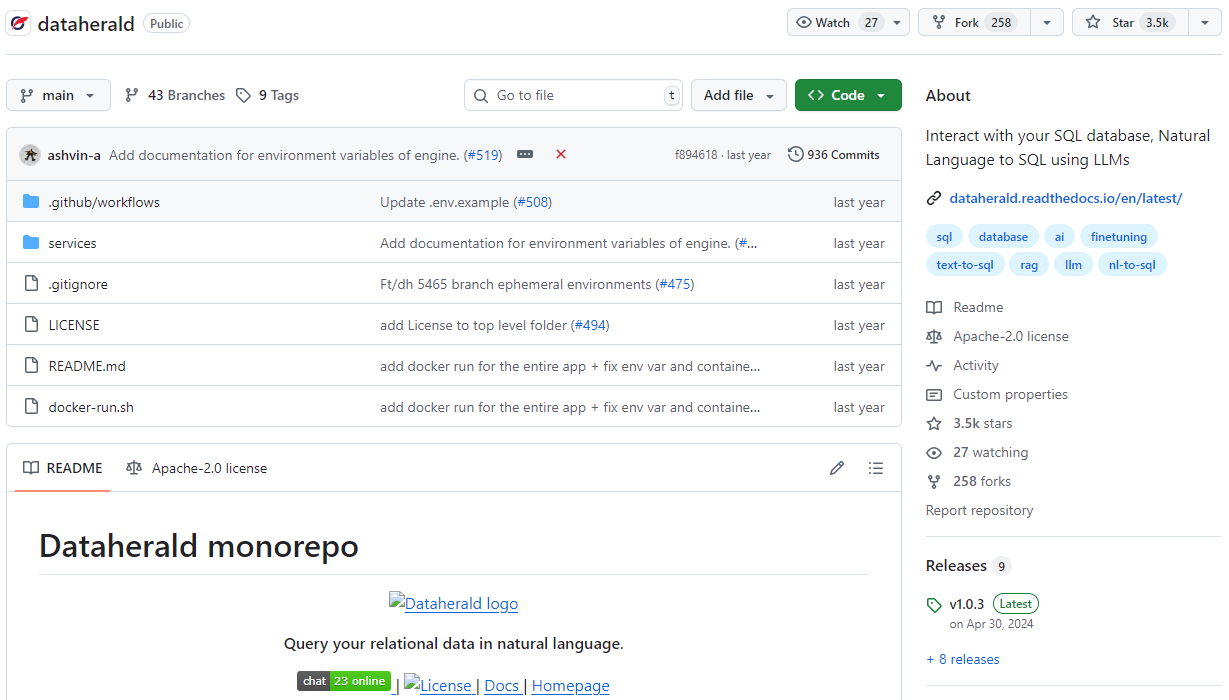Open the Add file dropdown

click(738, 94)
